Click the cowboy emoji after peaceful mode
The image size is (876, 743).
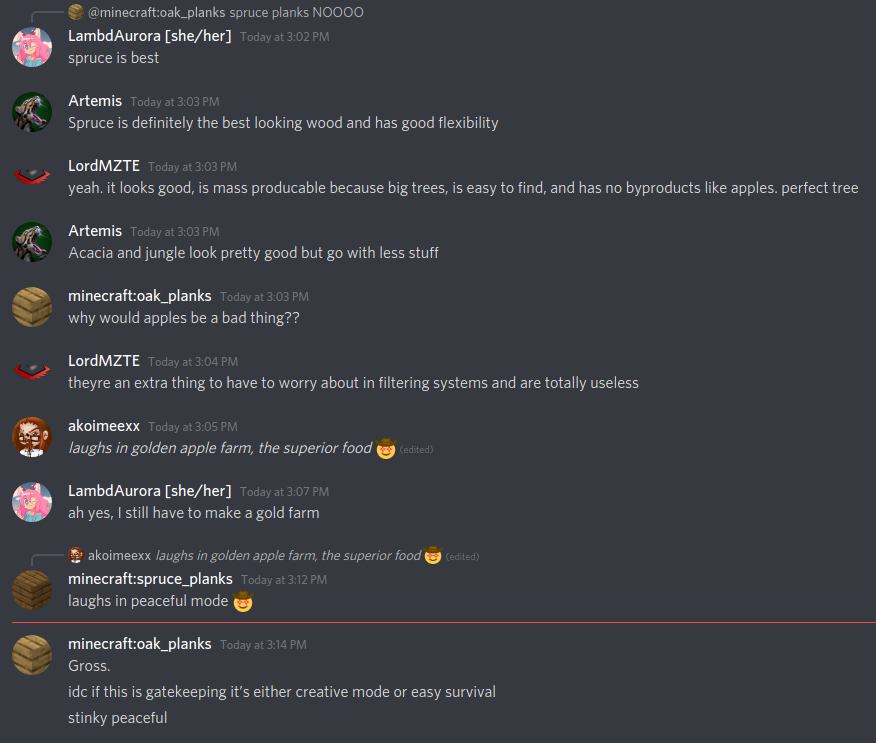[243, 602]
